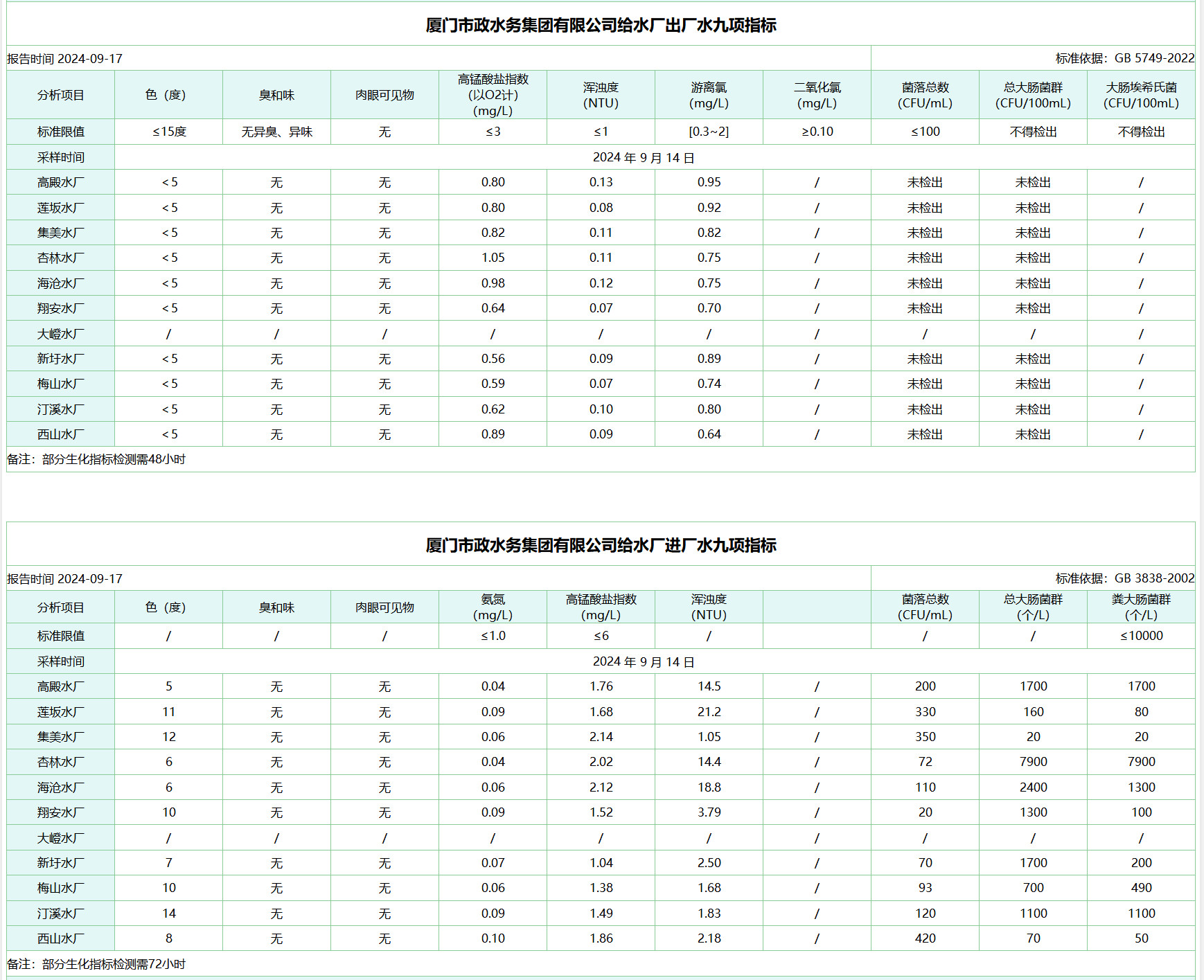The width and height of the screenshot is (1204, 980).
Task: Click limit value '≤100' under 菌落总数
Action: click(925, 132)
